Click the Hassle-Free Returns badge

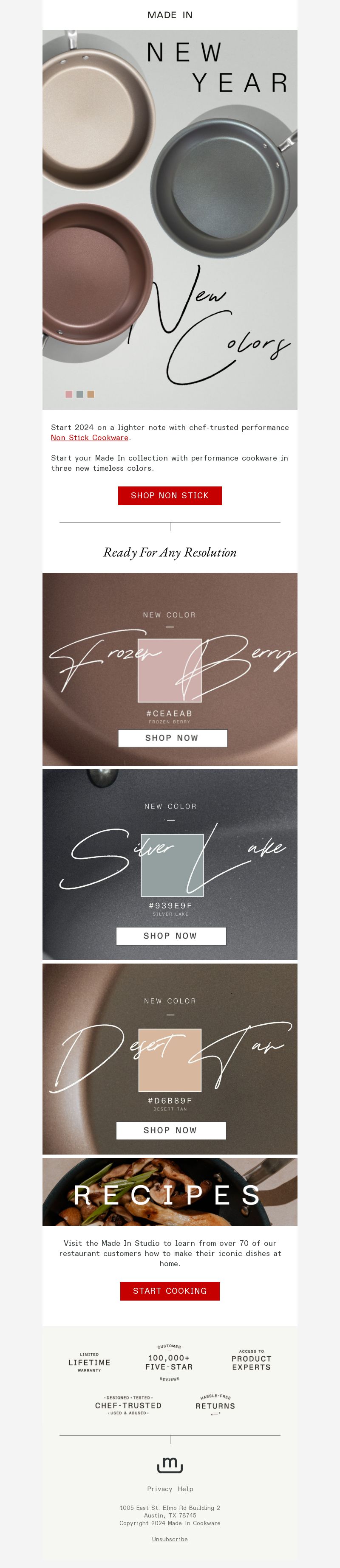(215, 1405)
